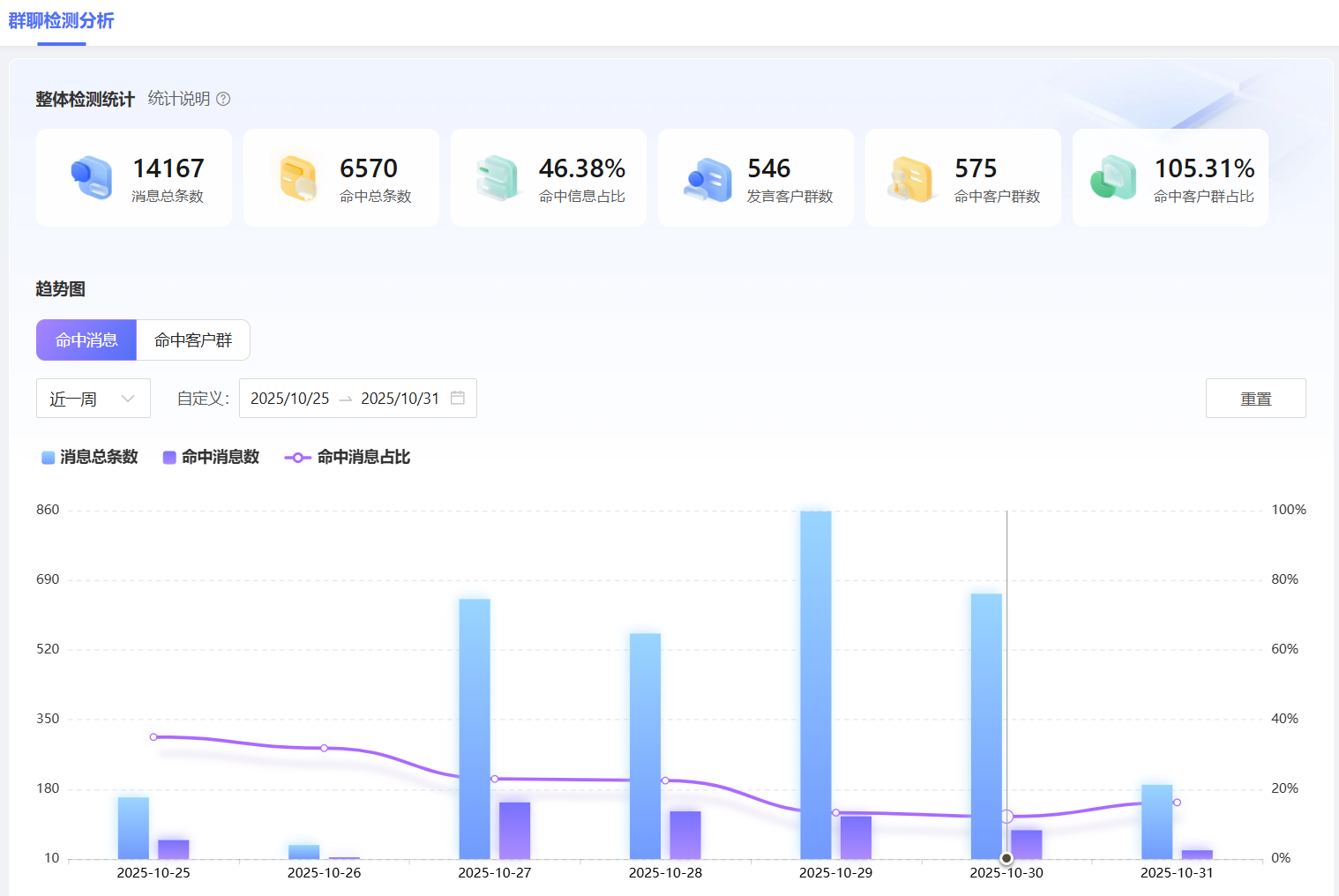Click the 命中客户群数 card icon

[911, 179]
